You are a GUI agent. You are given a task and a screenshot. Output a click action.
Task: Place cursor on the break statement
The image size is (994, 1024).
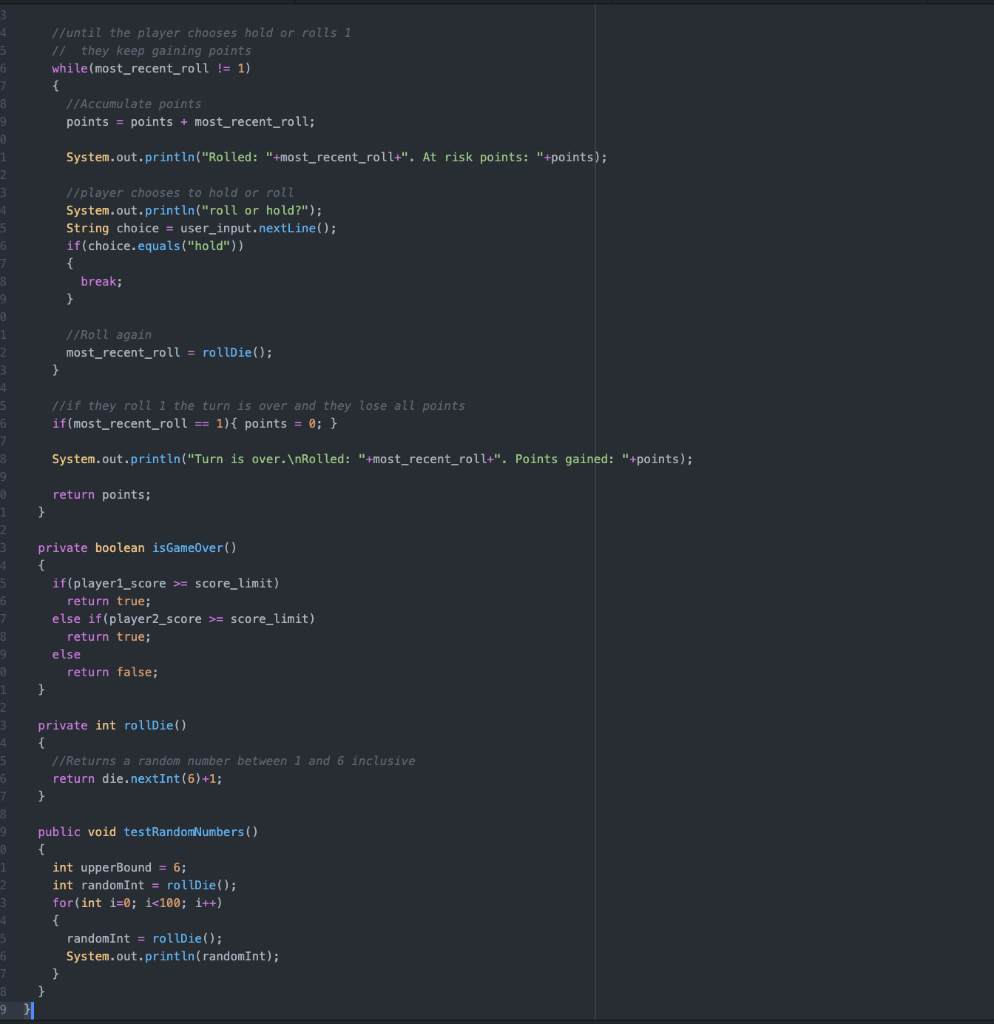[99, 281]
